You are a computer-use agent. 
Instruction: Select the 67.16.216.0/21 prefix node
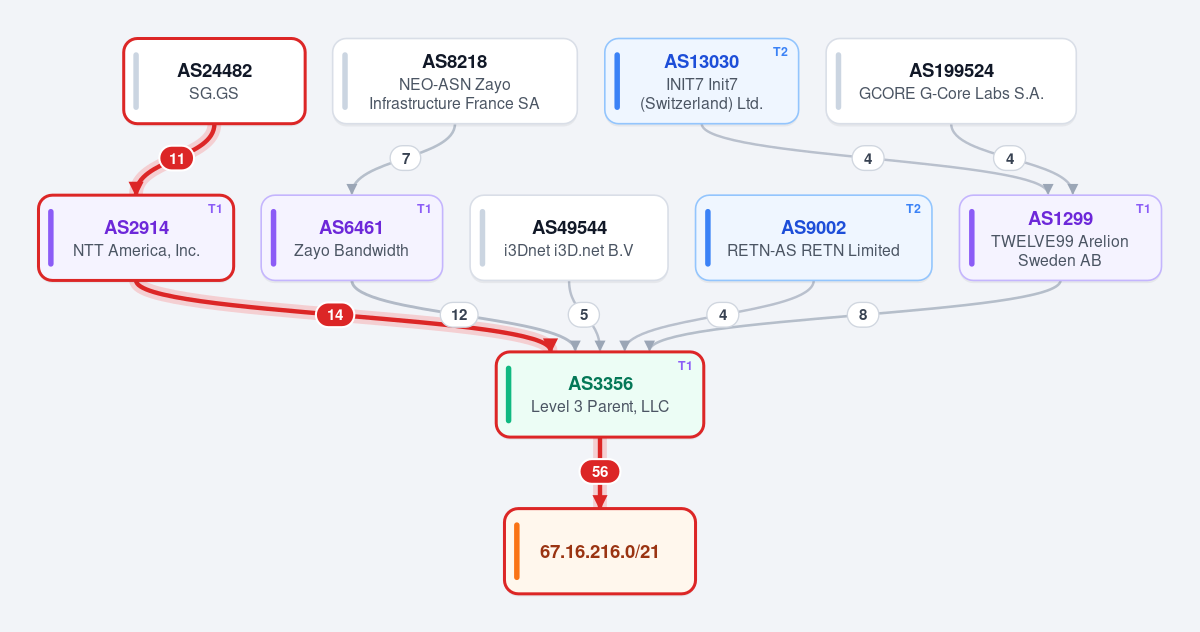[x=600, y=551]
